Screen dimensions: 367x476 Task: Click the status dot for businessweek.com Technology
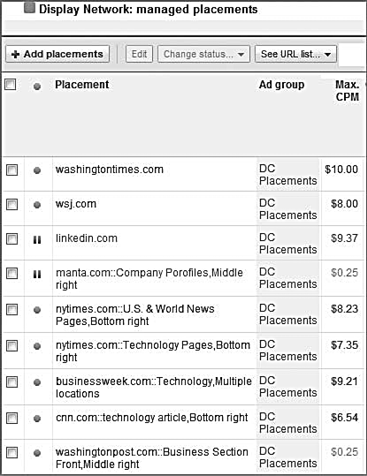(37, 382)
